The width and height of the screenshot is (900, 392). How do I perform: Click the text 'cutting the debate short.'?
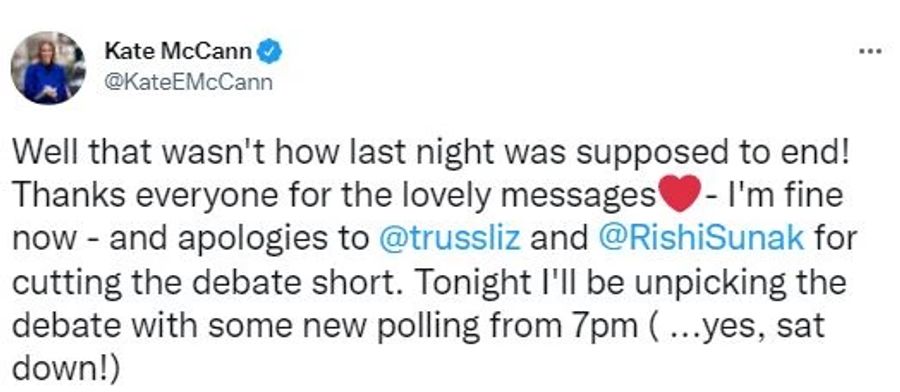(204, 282)
